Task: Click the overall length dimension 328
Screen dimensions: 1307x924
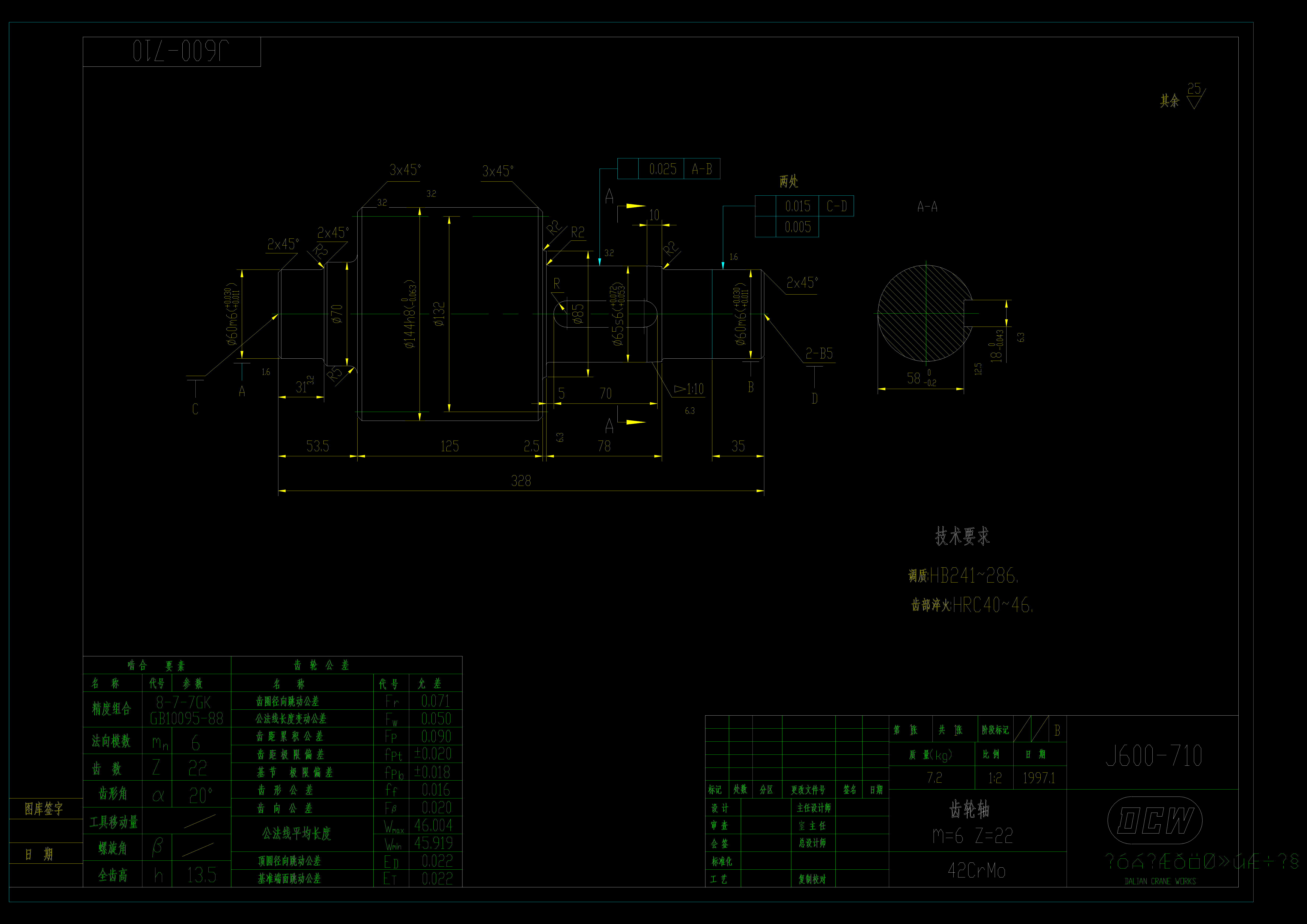Action: [521, 481]
